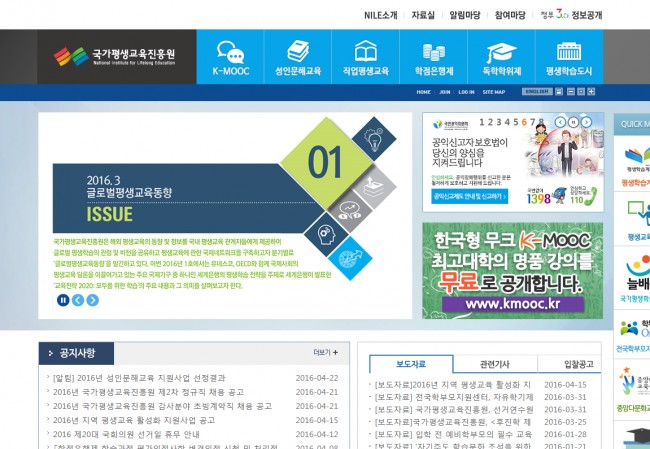Screen dimensions: 650x449
Task: Open the K-MOOC www.kmooc.kr banner
Action: point(512,271)
